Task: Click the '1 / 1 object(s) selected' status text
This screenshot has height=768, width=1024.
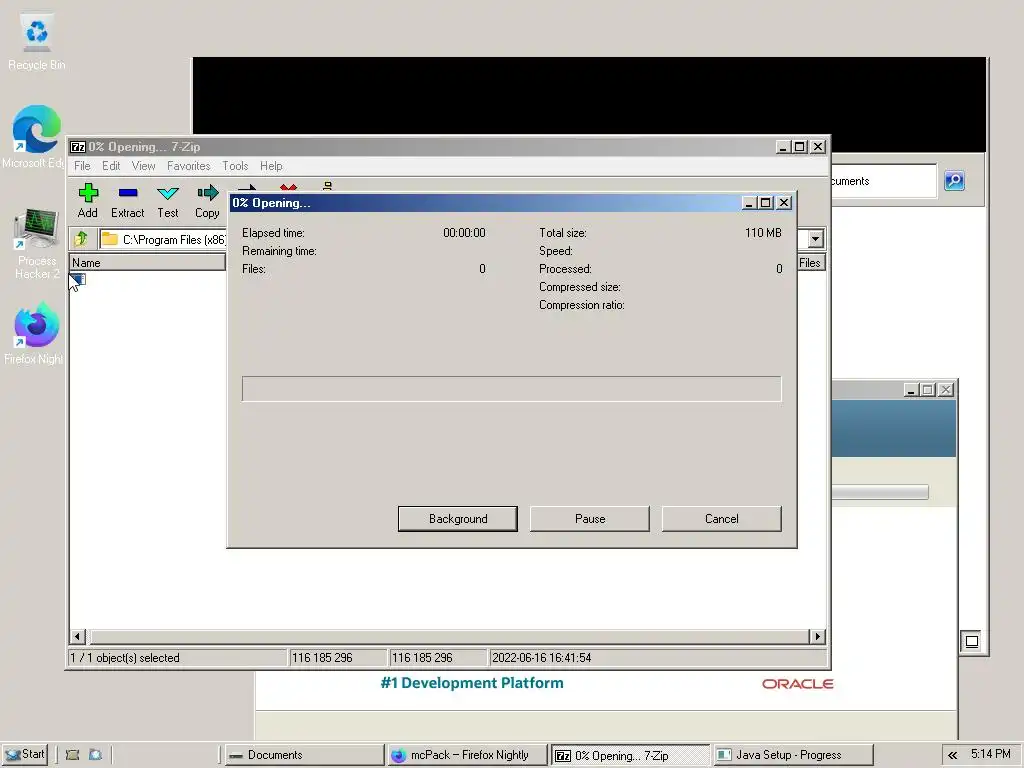Action: tap(125, 658)
